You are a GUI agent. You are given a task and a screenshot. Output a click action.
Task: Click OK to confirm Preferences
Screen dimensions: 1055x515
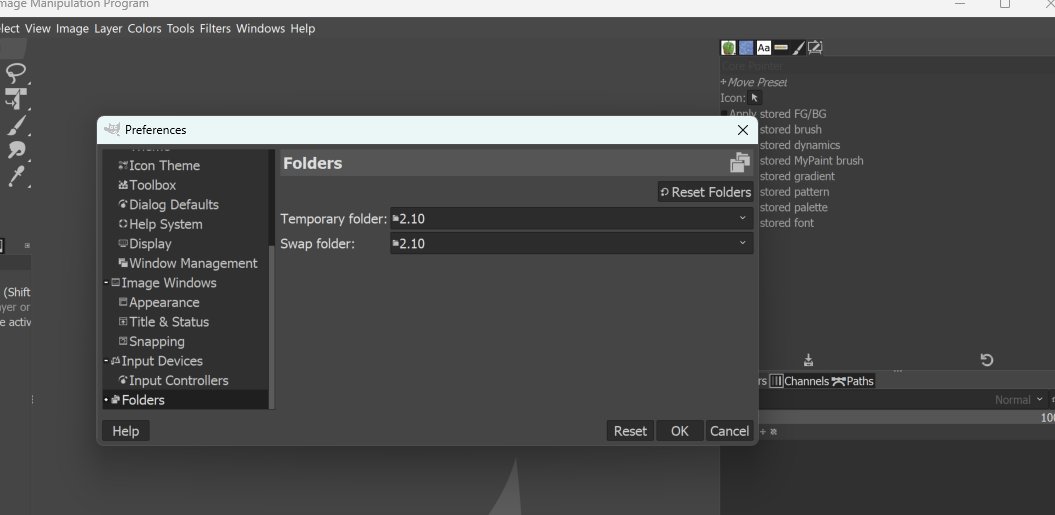pyautogui.click(x=680, y=431)
